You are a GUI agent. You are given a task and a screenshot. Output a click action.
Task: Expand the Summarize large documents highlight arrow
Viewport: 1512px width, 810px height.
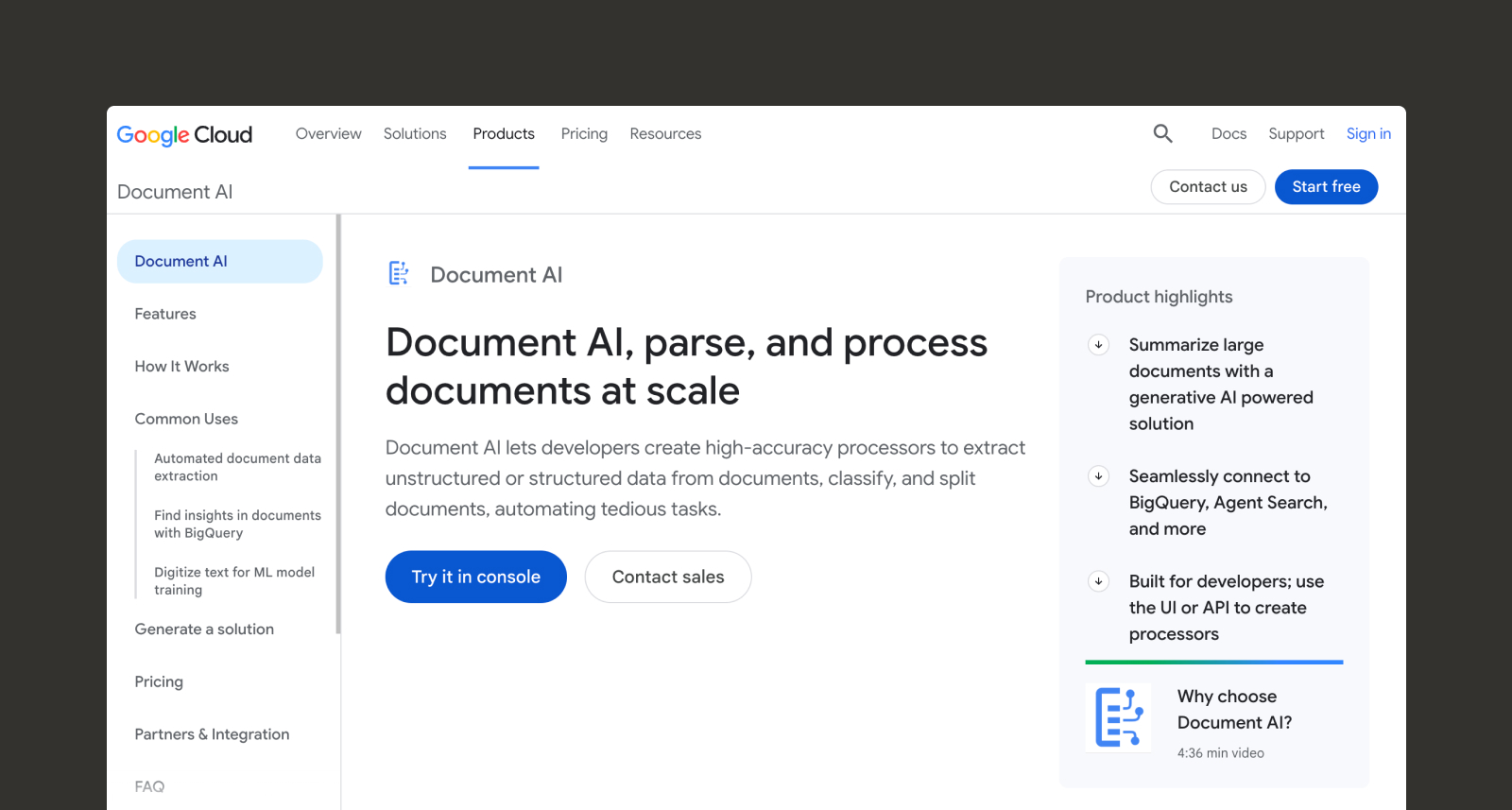tap(1098, 344)
